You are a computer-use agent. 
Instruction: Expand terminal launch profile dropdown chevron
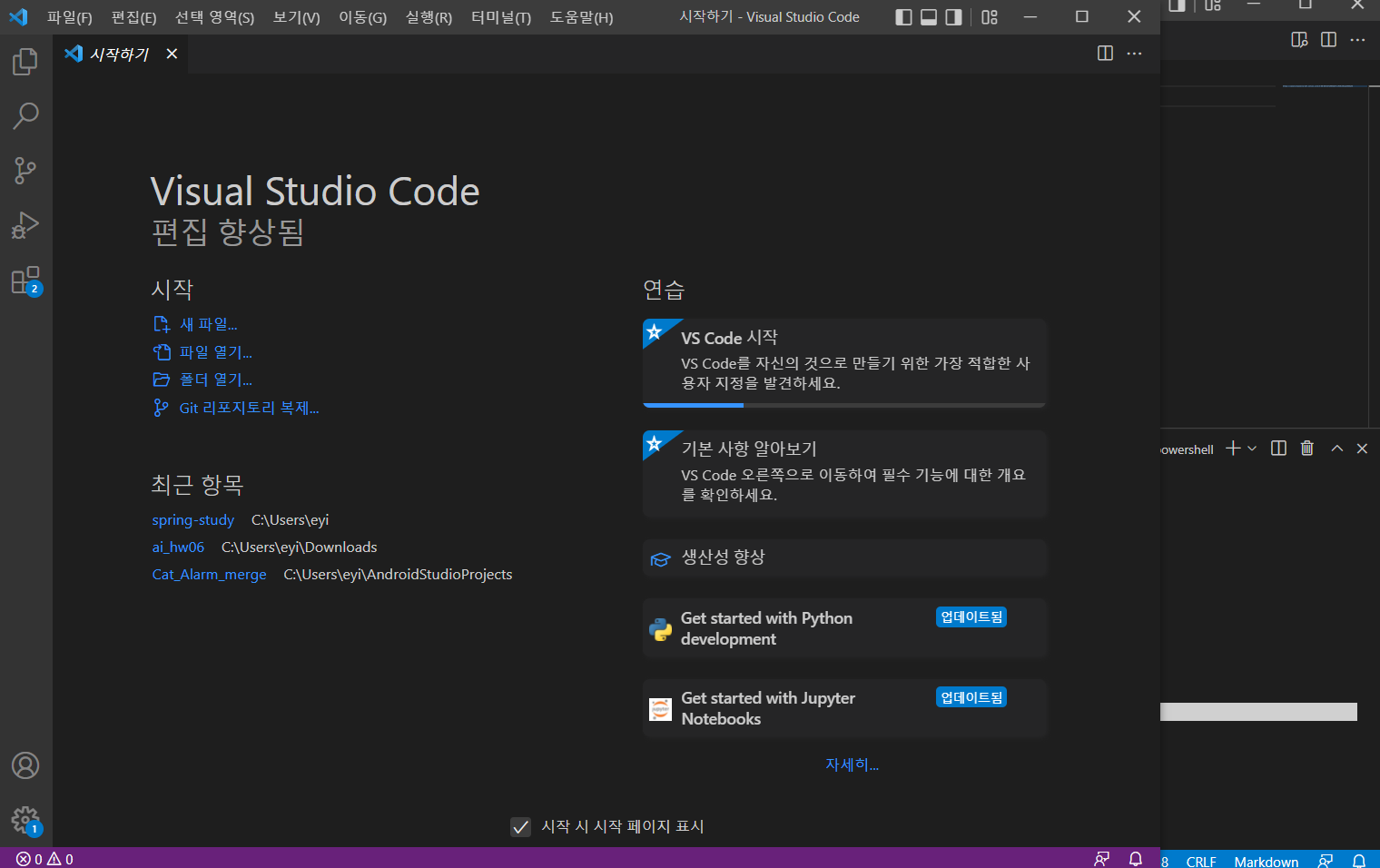[x=1252, y=449]
